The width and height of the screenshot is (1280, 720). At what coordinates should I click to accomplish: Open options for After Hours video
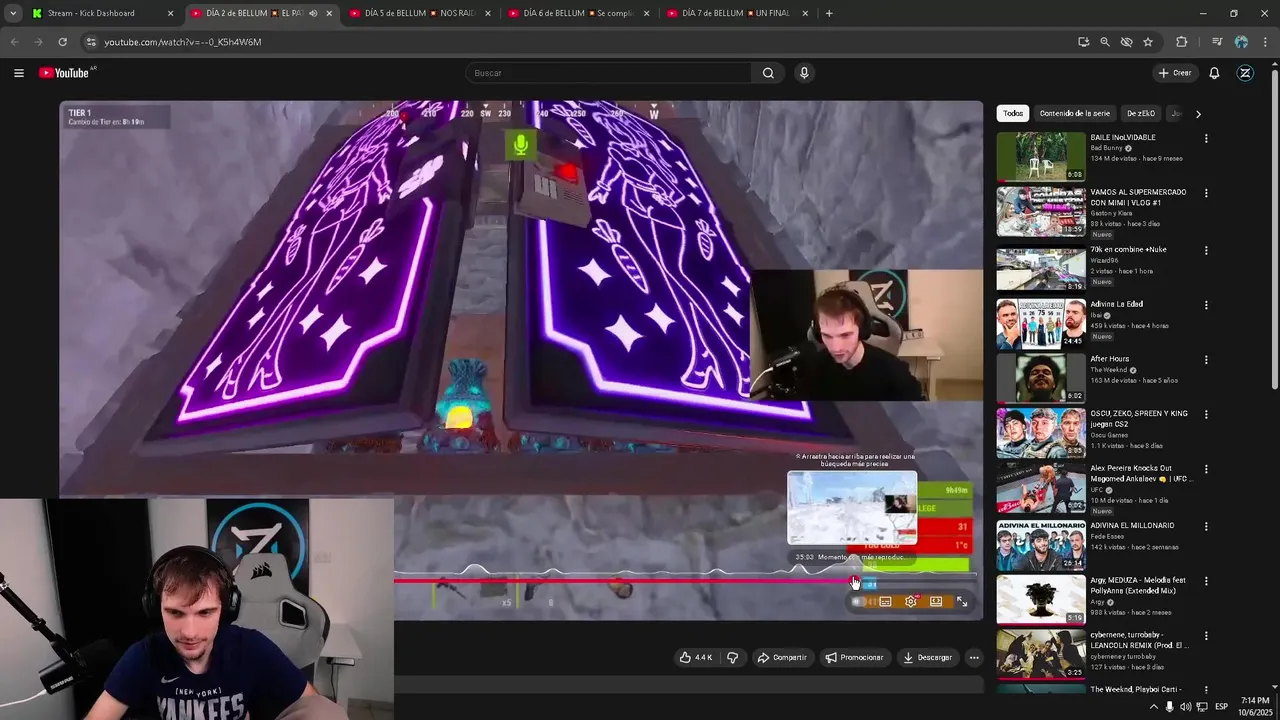tap(1206, 360)
